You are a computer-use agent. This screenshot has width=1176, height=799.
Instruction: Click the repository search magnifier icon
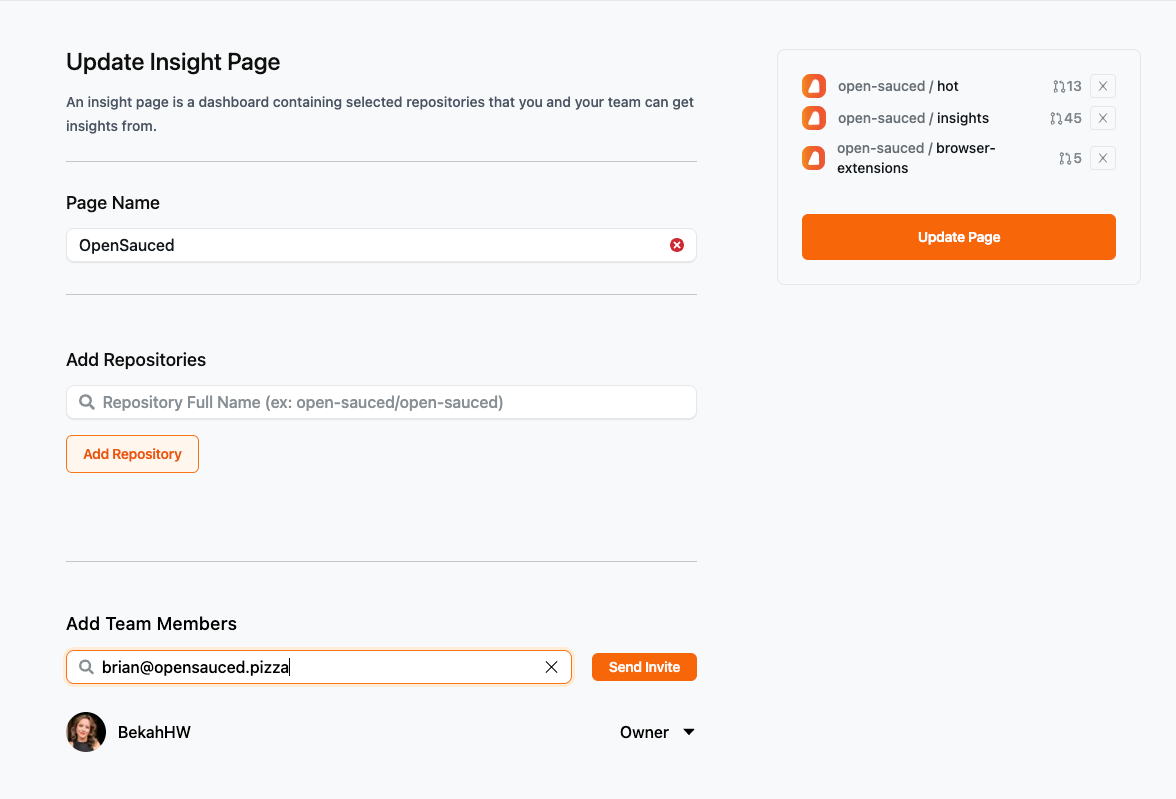[x=87, y=402]
